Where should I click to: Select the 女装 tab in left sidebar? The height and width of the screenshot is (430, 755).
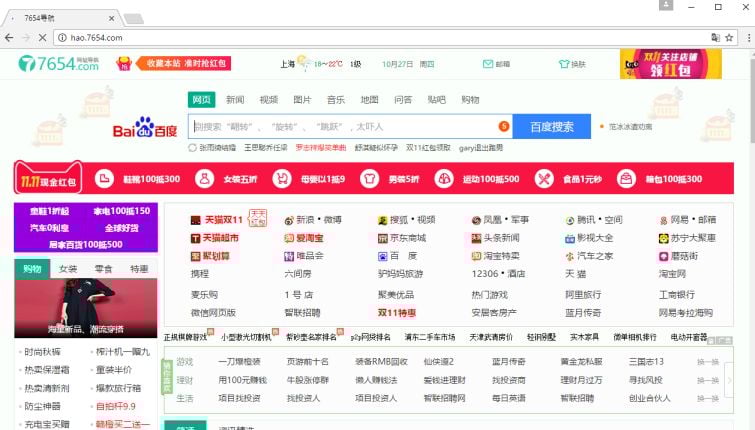pos(68,269)
